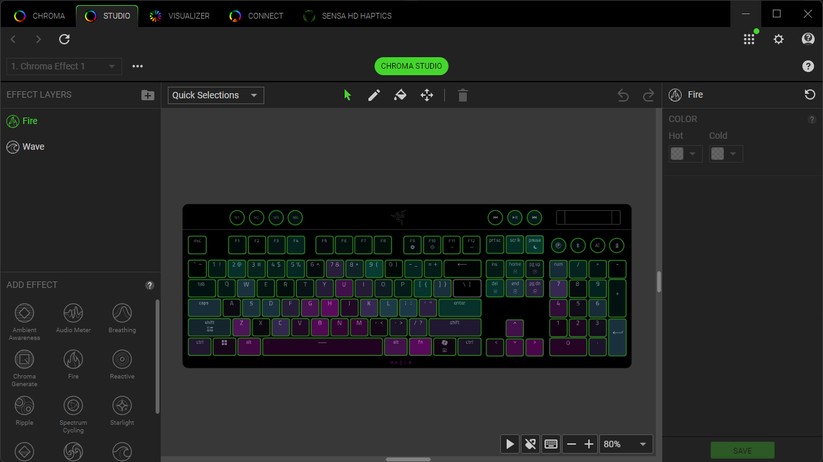Screen dimensions: 823x462
Task: Add the Audio Meter effect
Action: click(73, 318)
